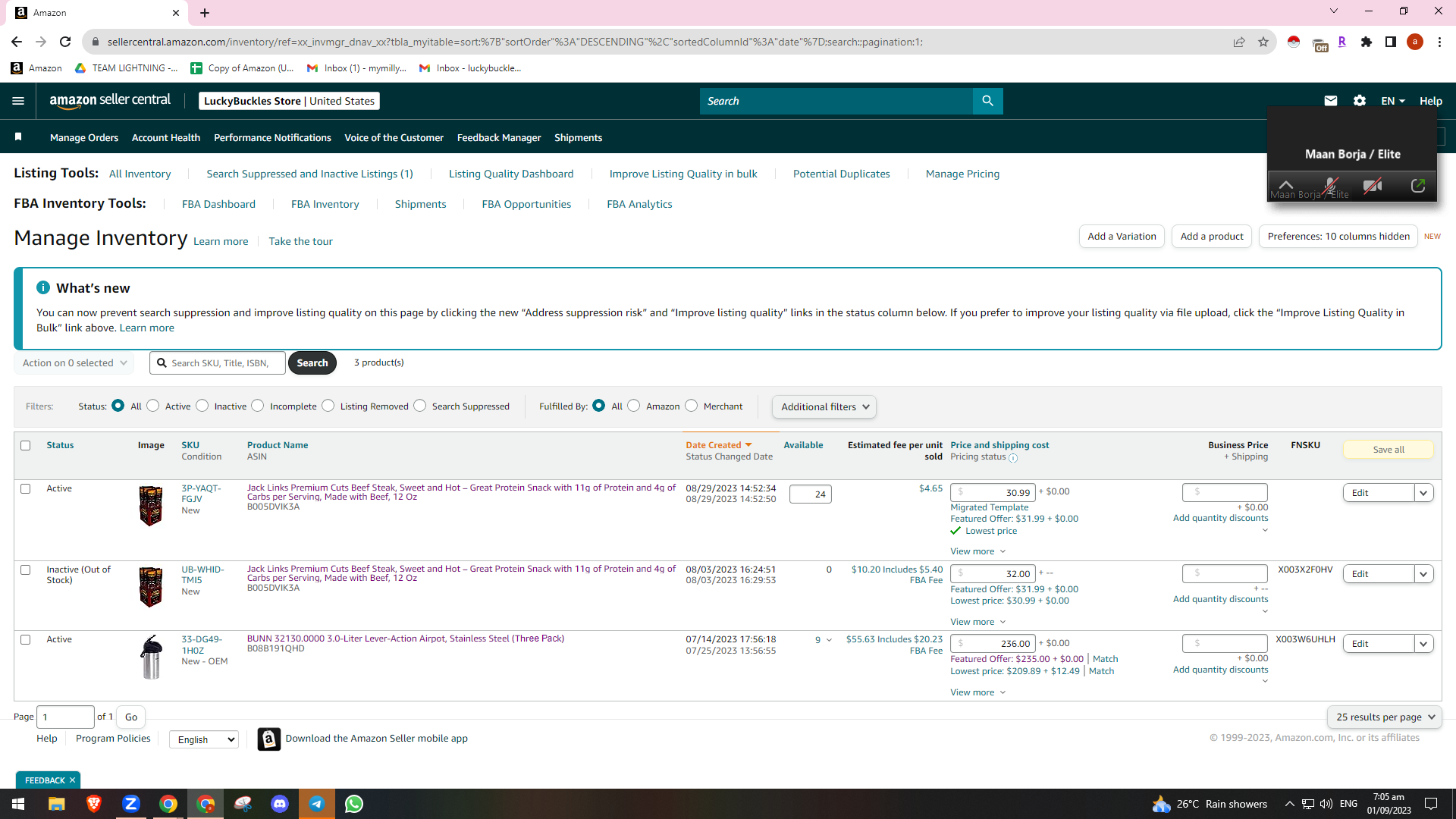Open the Shipments nav item
Viewport: 1456px width, 819px height.
point(578,137)
